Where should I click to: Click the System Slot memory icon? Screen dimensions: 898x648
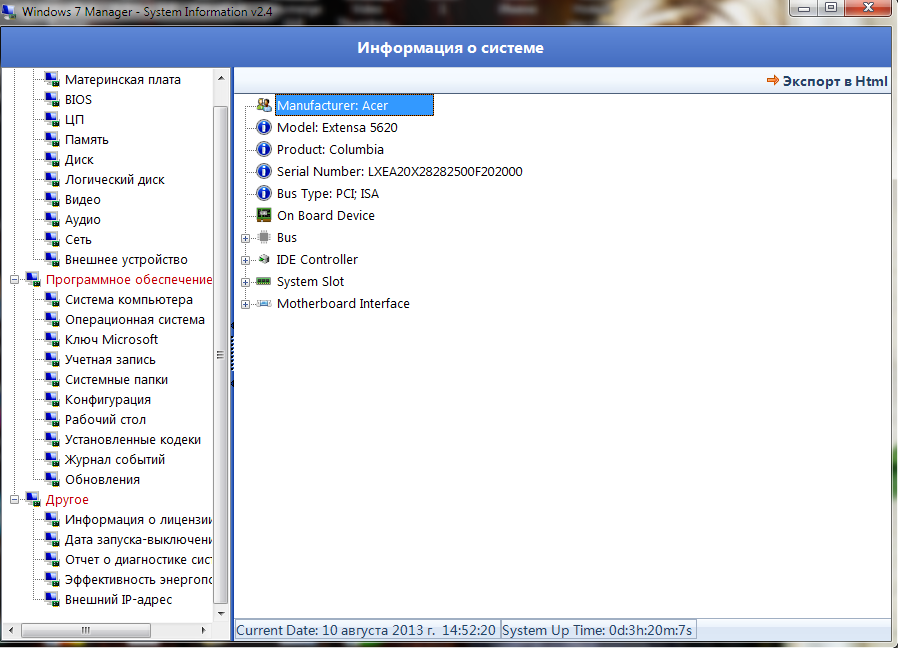click(263, 281)
